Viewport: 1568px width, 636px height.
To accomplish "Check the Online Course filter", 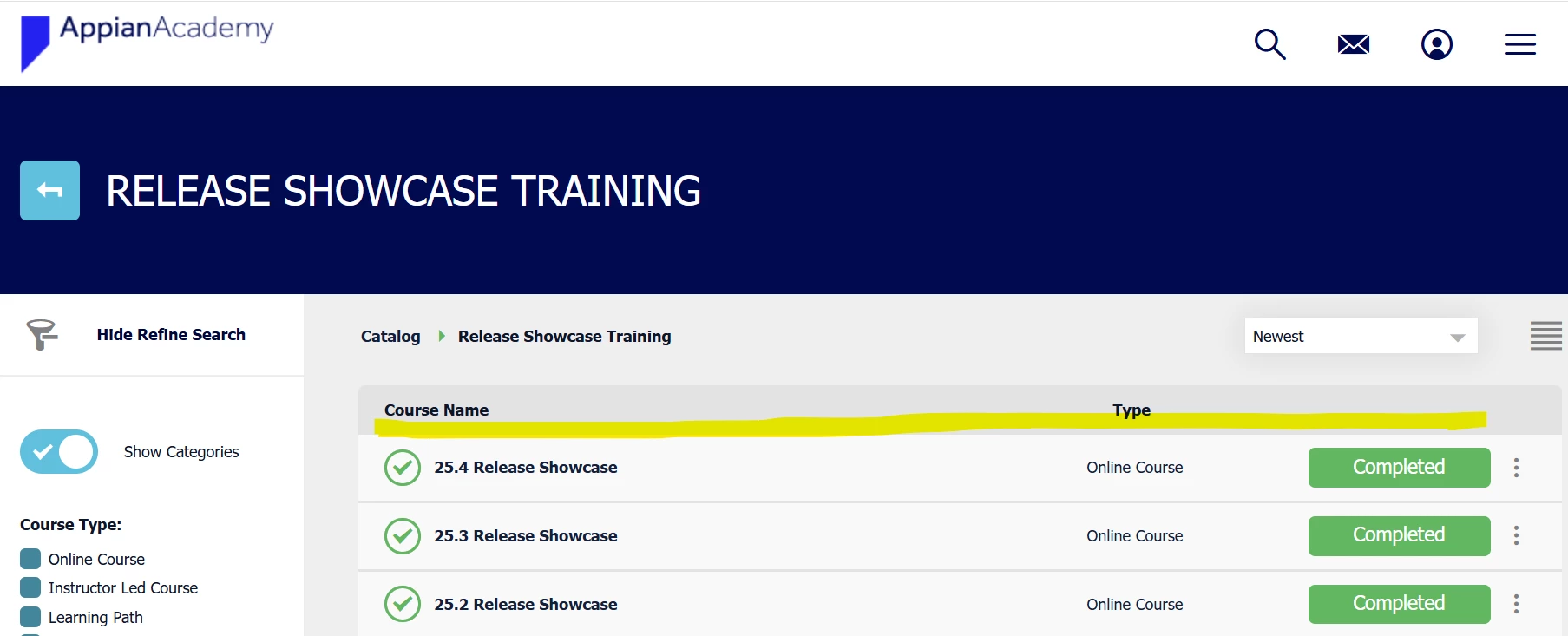I will (30, 558).
